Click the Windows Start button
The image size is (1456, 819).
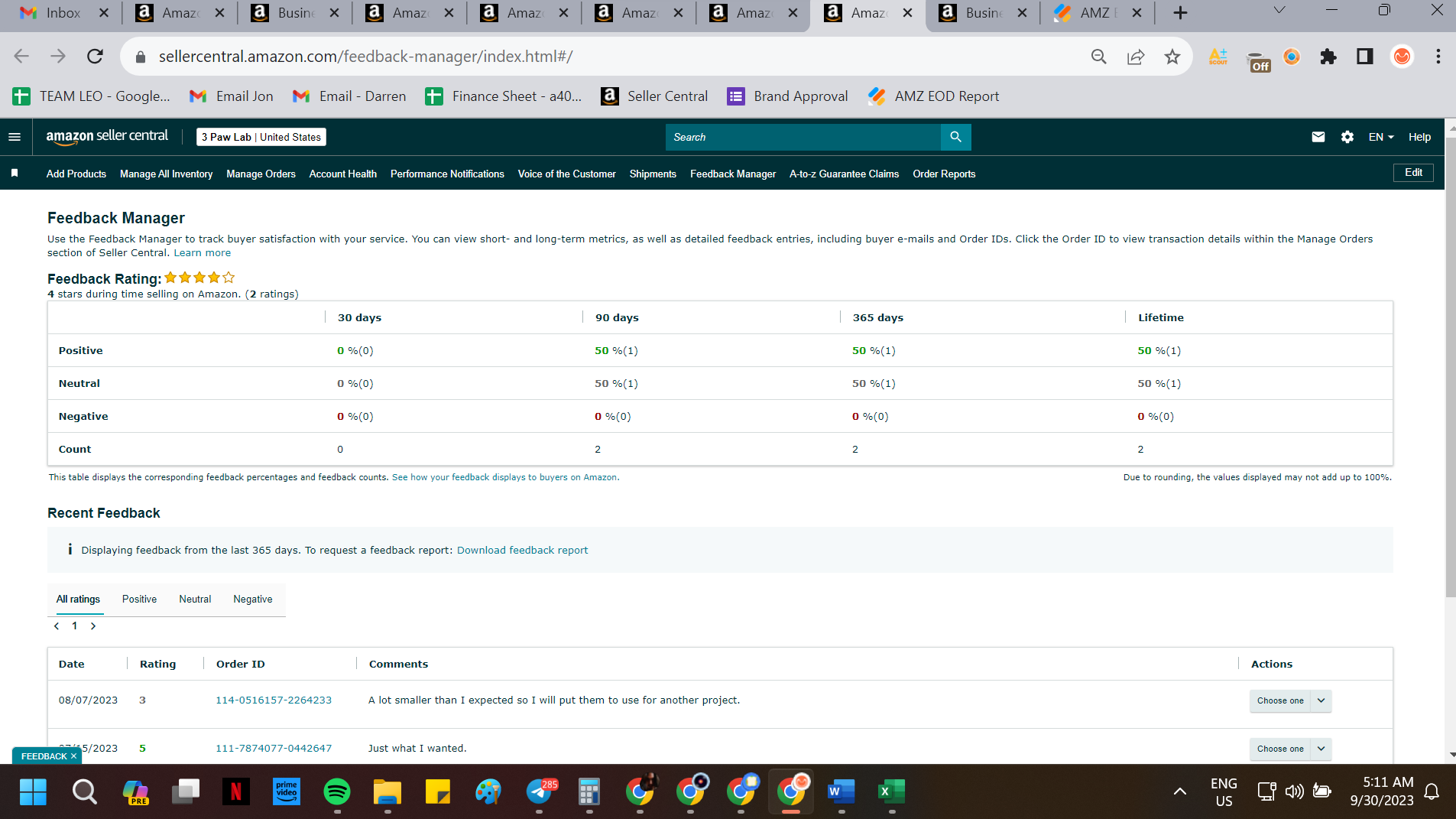pos(33,791)
